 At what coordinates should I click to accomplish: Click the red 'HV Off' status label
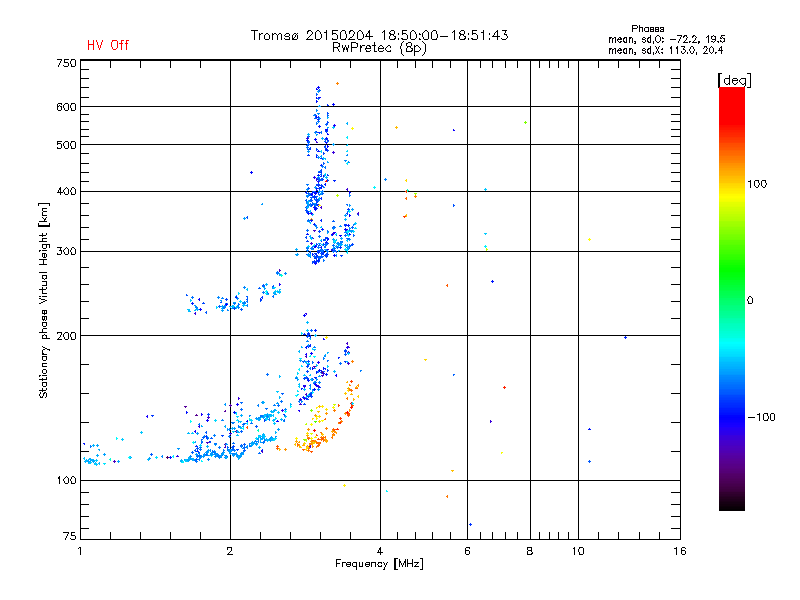click(x=108, y=45)
